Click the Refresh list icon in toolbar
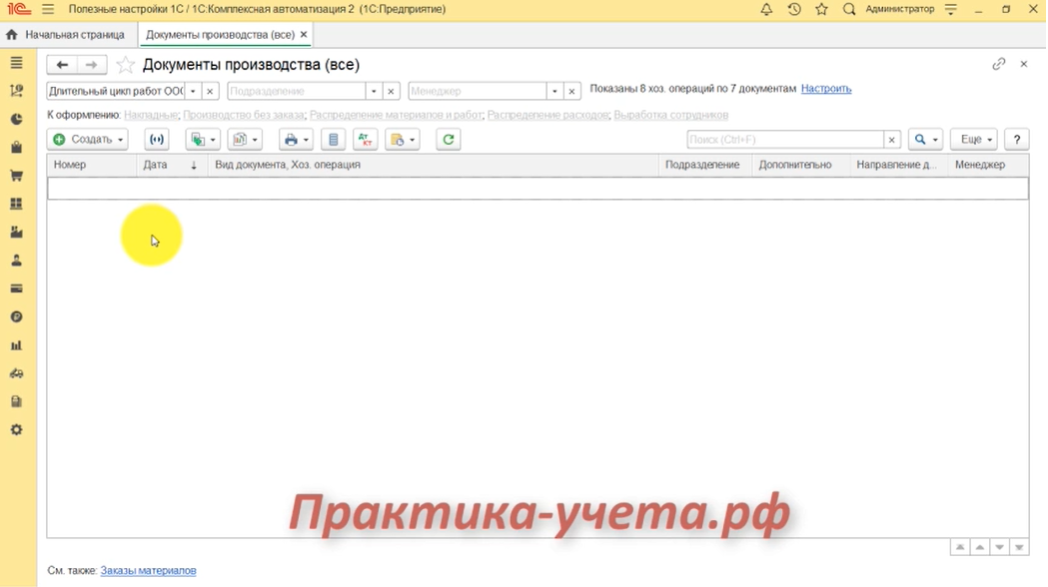The width and height of the screenshot is (1048, 587). [x=448, y=140]
